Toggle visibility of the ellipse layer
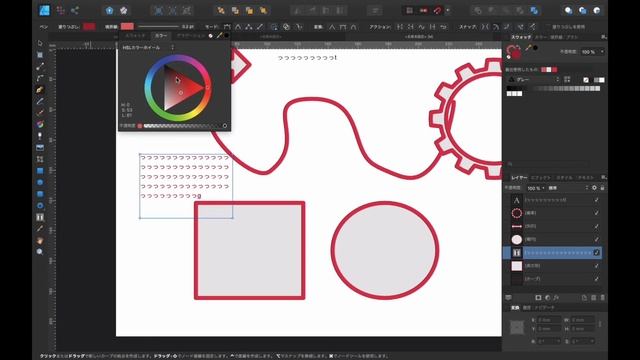The image size is (640, 360). point(596,239)
